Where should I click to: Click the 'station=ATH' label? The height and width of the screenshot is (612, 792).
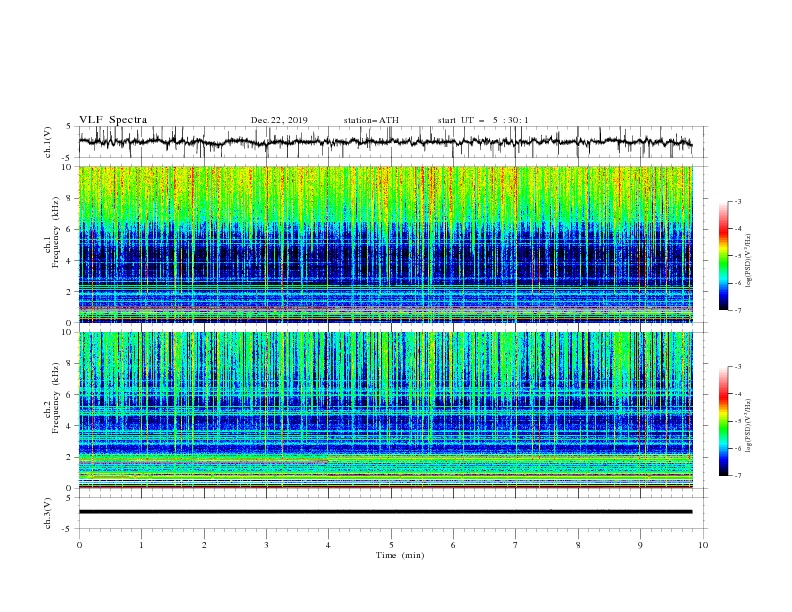click(371, 120)
